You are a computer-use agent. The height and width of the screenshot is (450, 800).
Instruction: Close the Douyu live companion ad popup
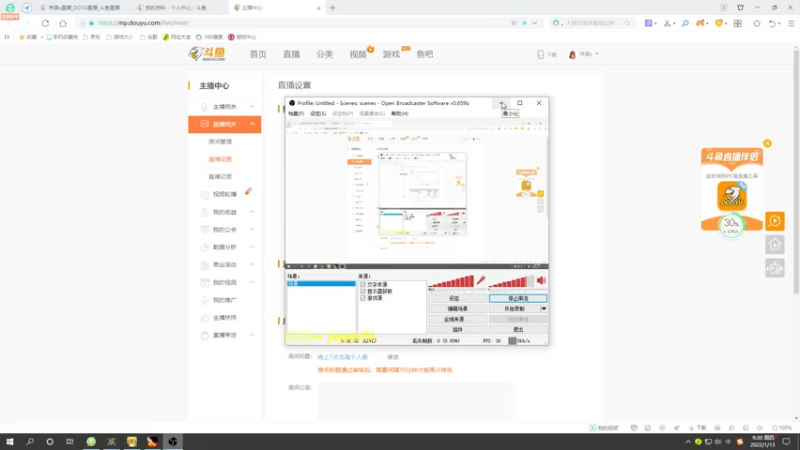767,143
